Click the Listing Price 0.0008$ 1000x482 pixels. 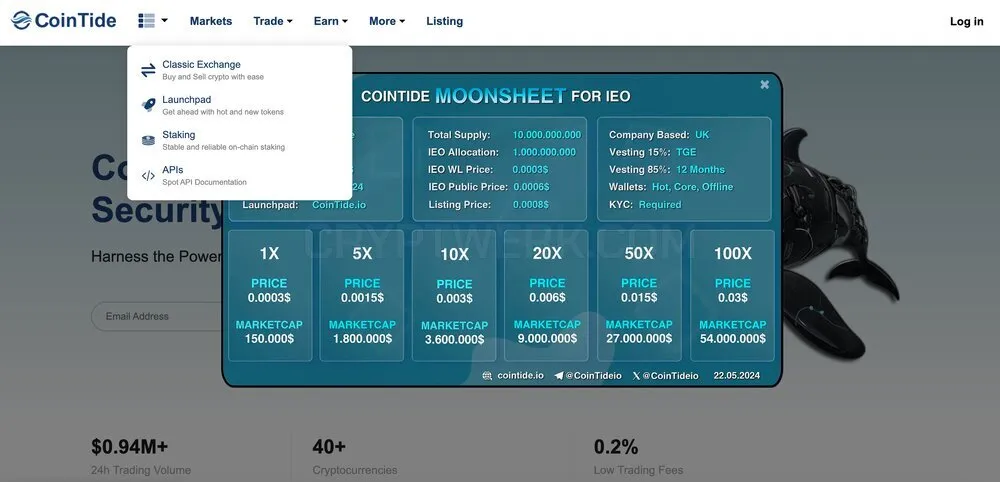[x=531, y=205]
